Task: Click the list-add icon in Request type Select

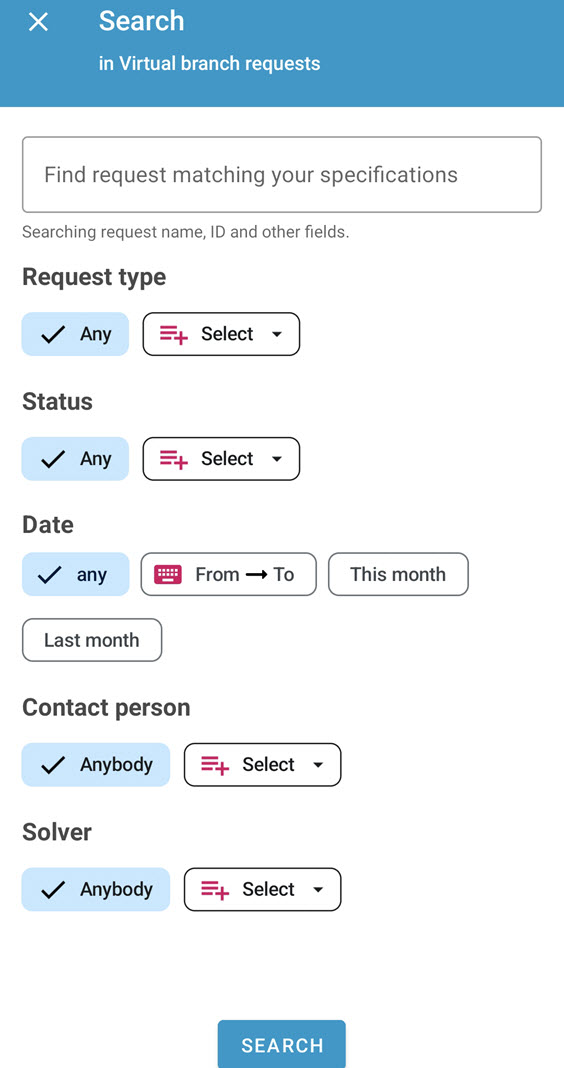Action: pos(174,334)
